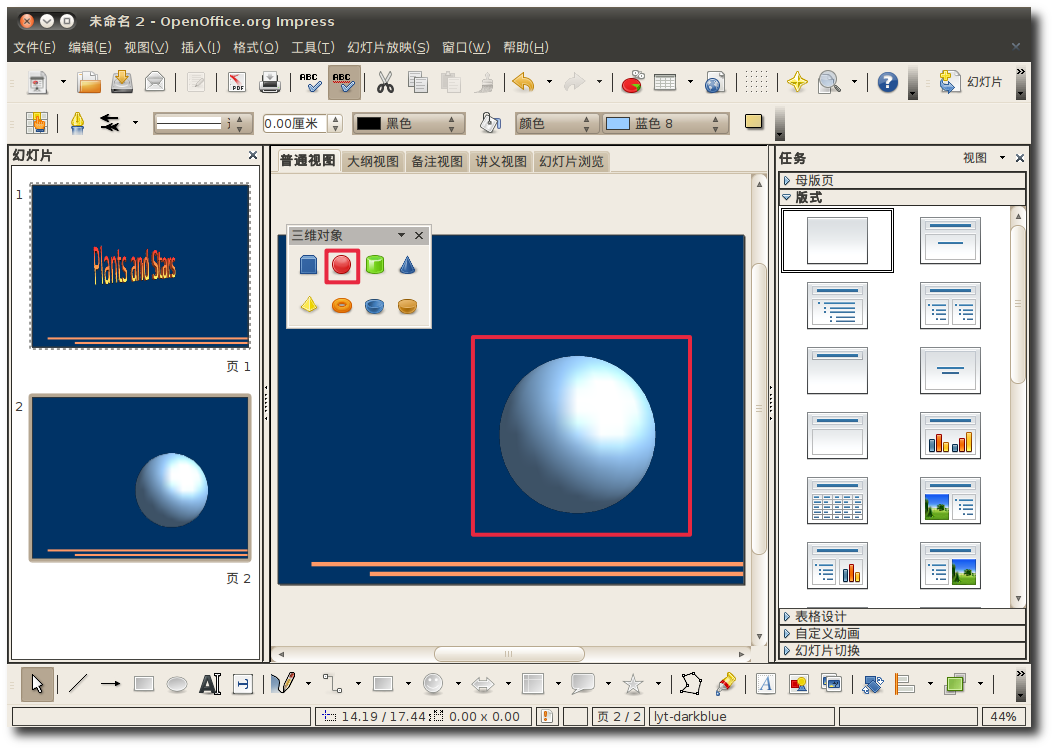Open the line style dropdown
The image size is (1054, 750).
pyautogui.click(x=203, y=124)
